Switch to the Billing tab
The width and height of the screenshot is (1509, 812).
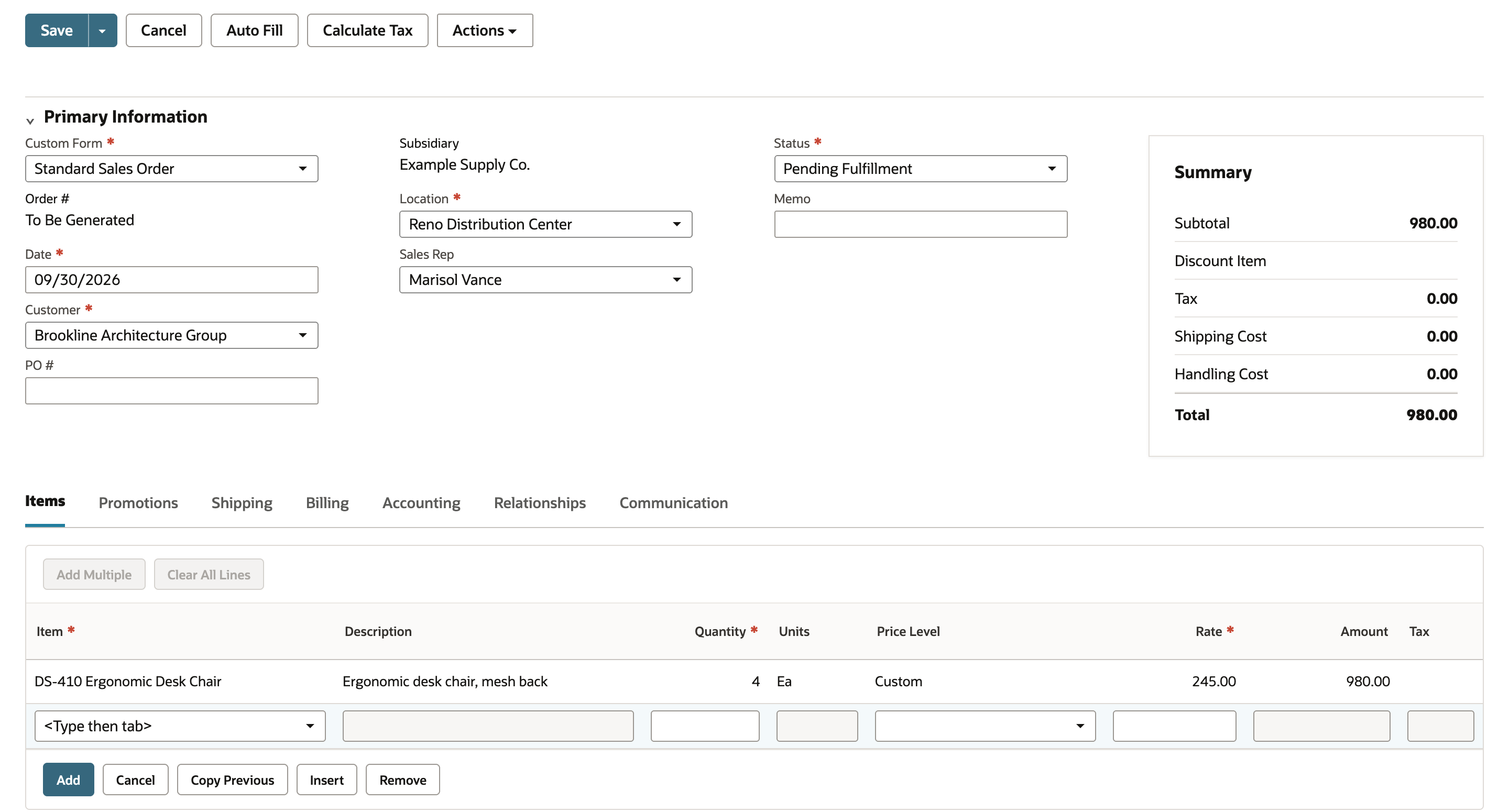[327, 503]
